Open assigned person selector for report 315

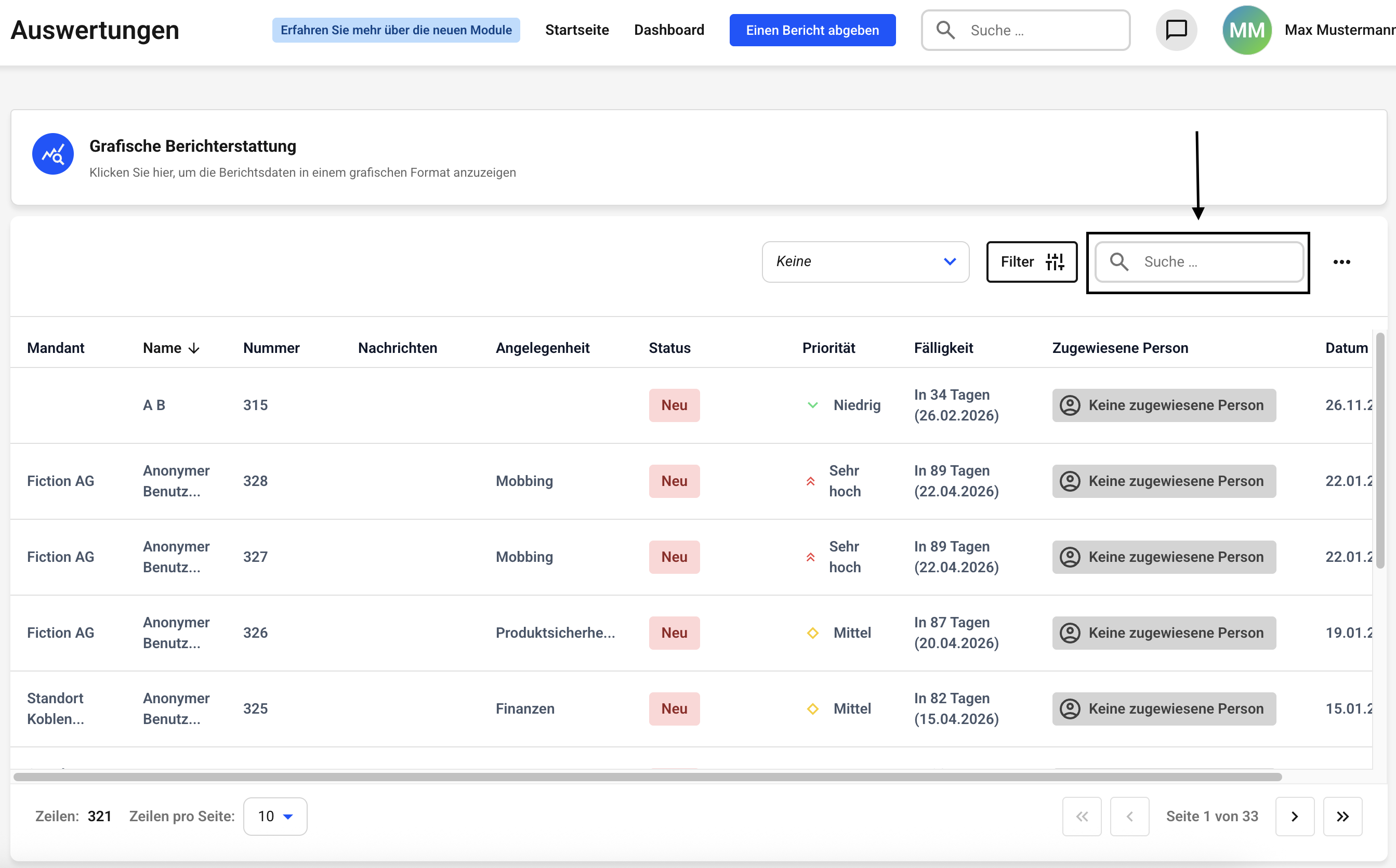coord(1164,405)
